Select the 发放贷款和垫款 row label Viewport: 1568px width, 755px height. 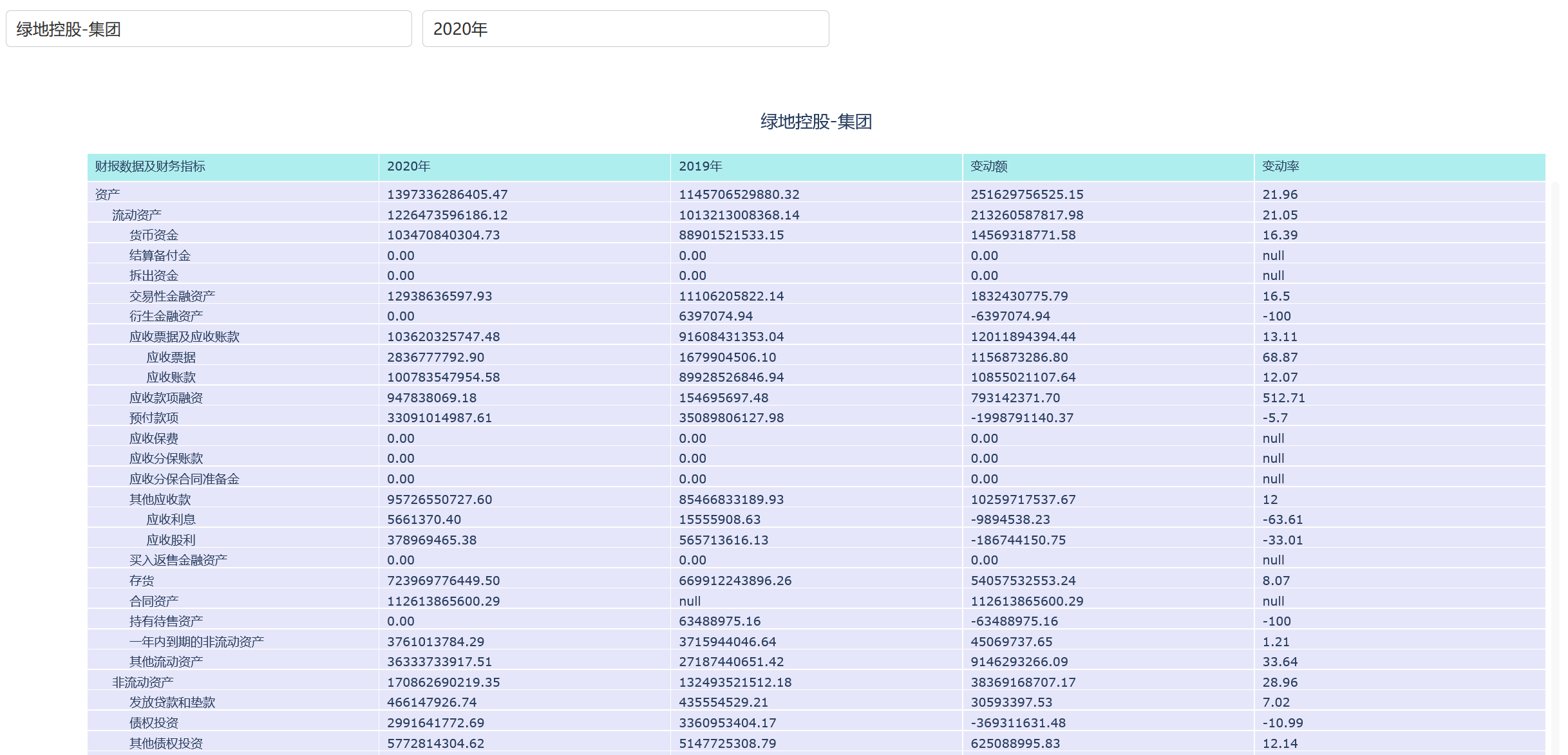tap(172, 702)
